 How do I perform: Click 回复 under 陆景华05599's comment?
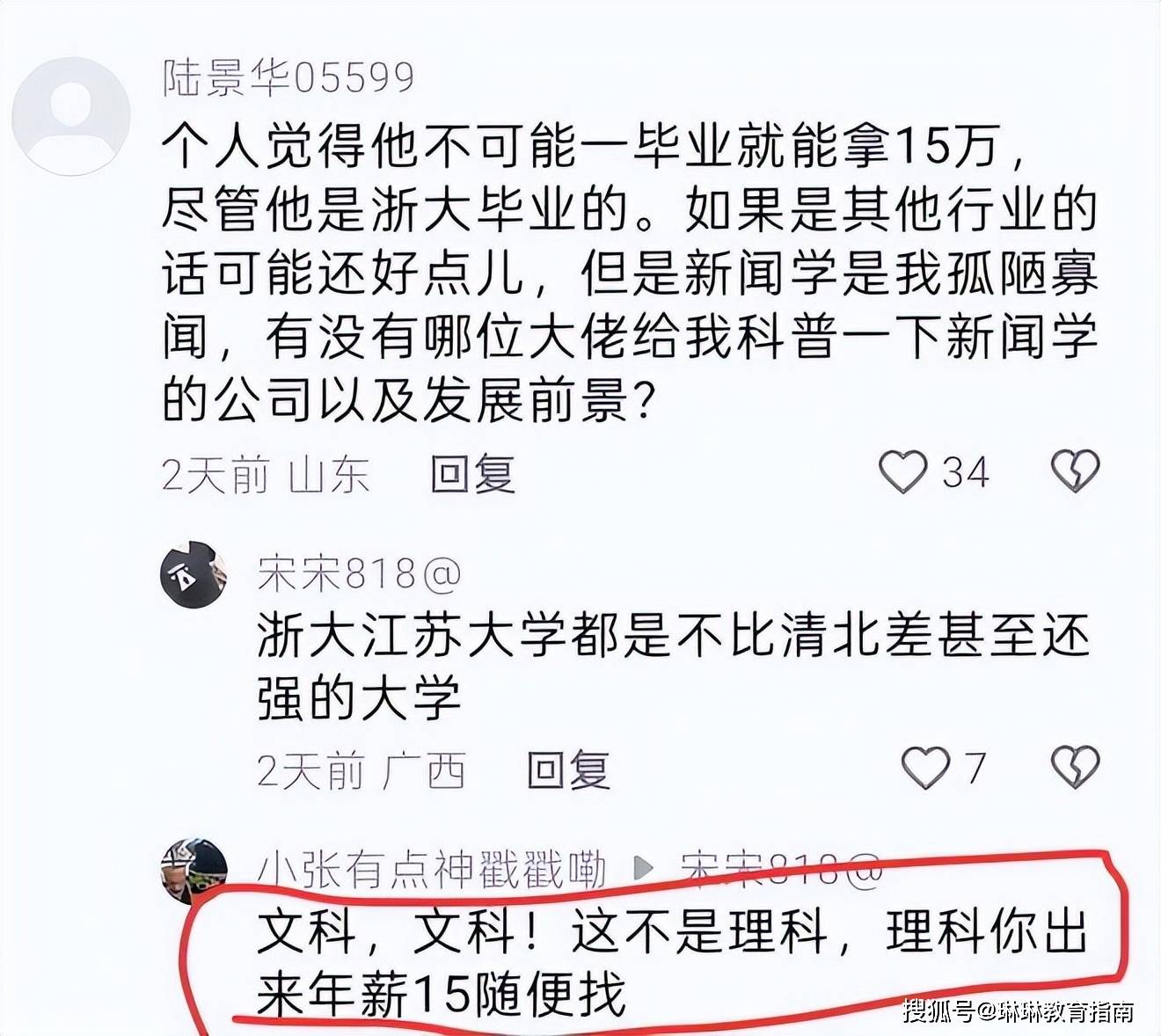pos(472,475)
